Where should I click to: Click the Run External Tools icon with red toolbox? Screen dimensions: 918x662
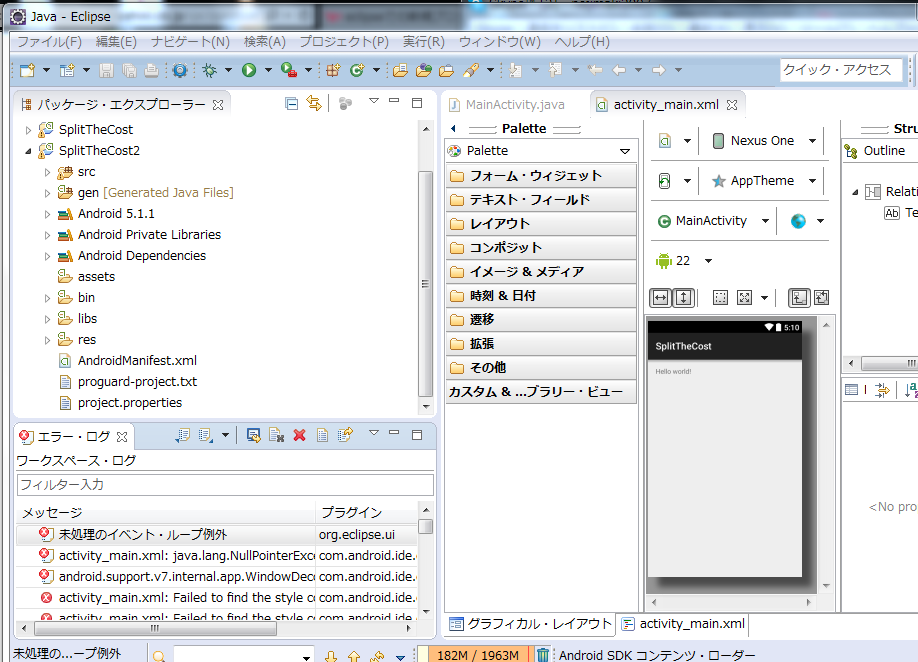(x=289, y=70)
